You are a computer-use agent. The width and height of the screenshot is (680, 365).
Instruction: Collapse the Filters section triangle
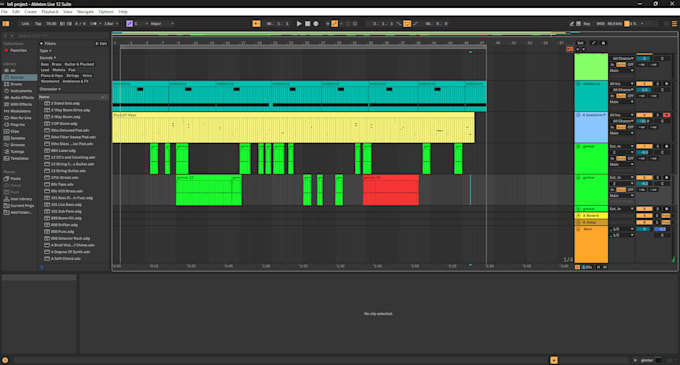[x=42, y=44]
